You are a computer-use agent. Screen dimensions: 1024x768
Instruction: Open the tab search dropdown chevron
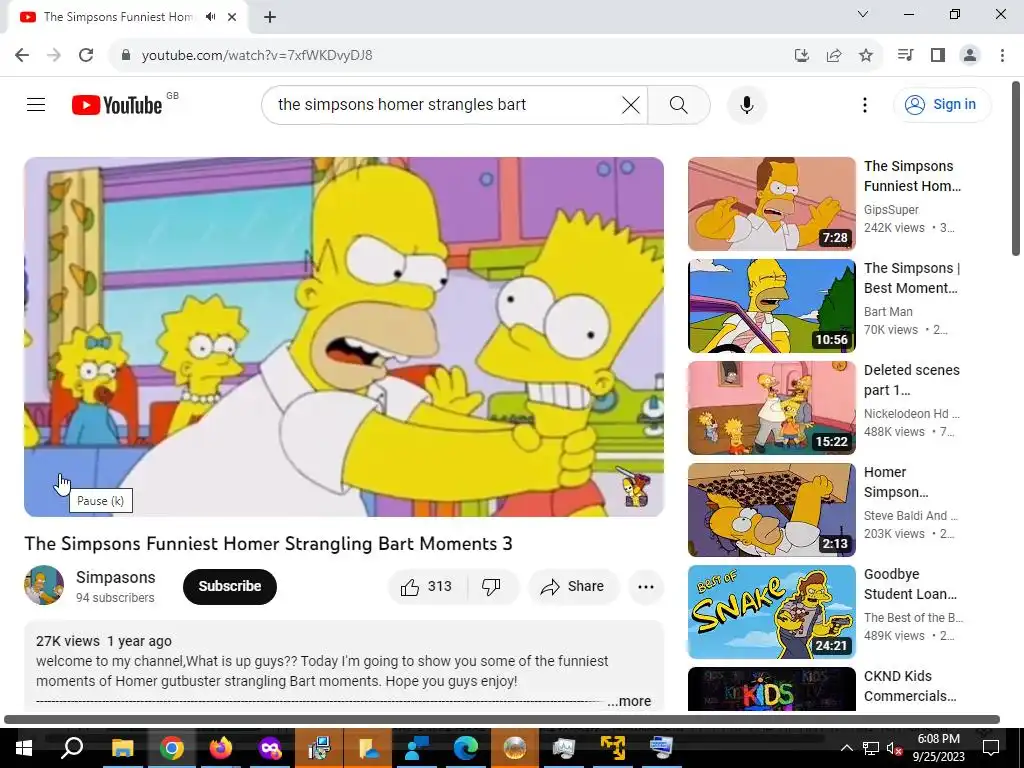(x=863, y=14)
